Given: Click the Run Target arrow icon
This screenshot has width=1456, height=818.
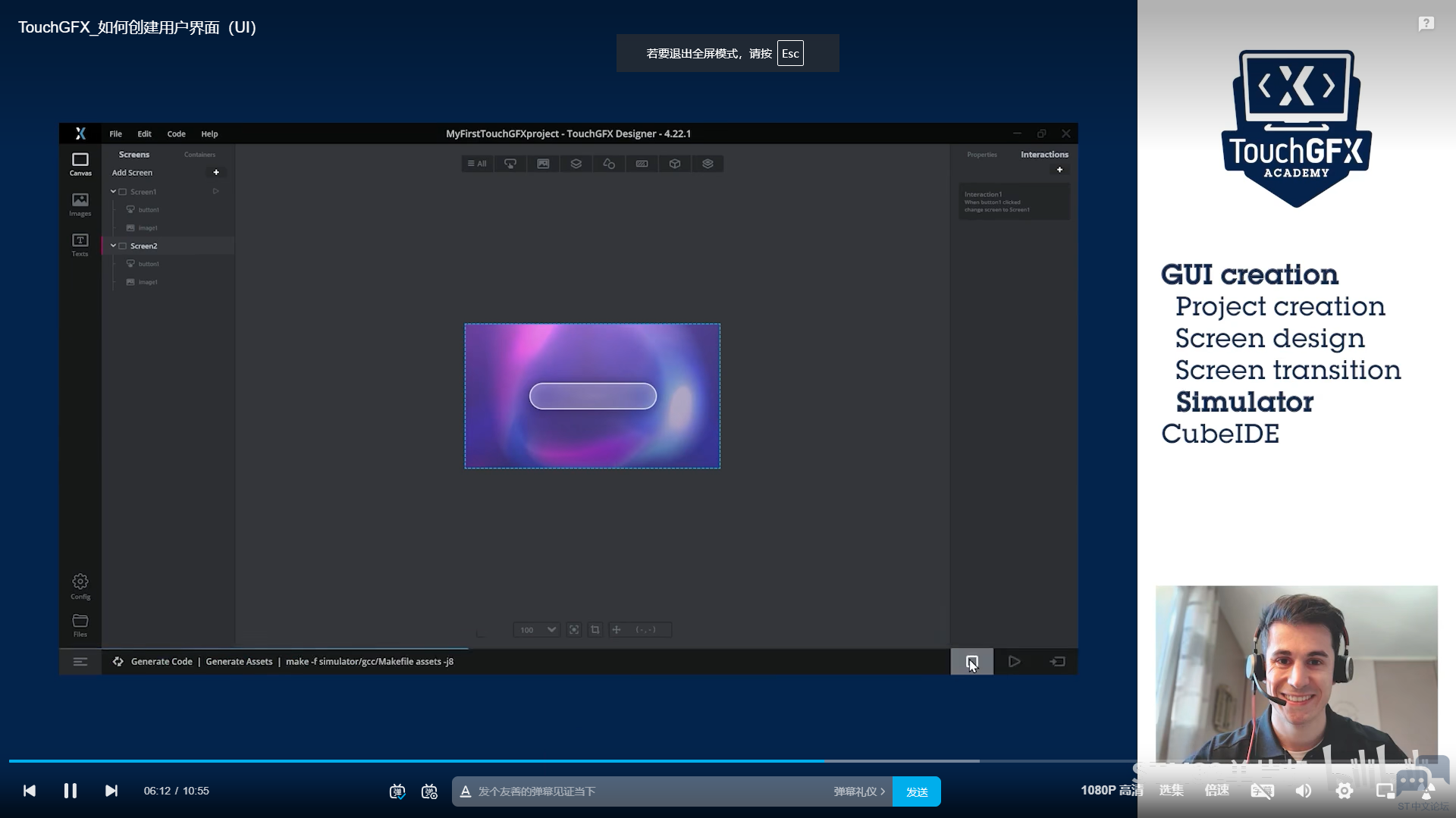Looking at the screenshot, I should point(1057,661).
